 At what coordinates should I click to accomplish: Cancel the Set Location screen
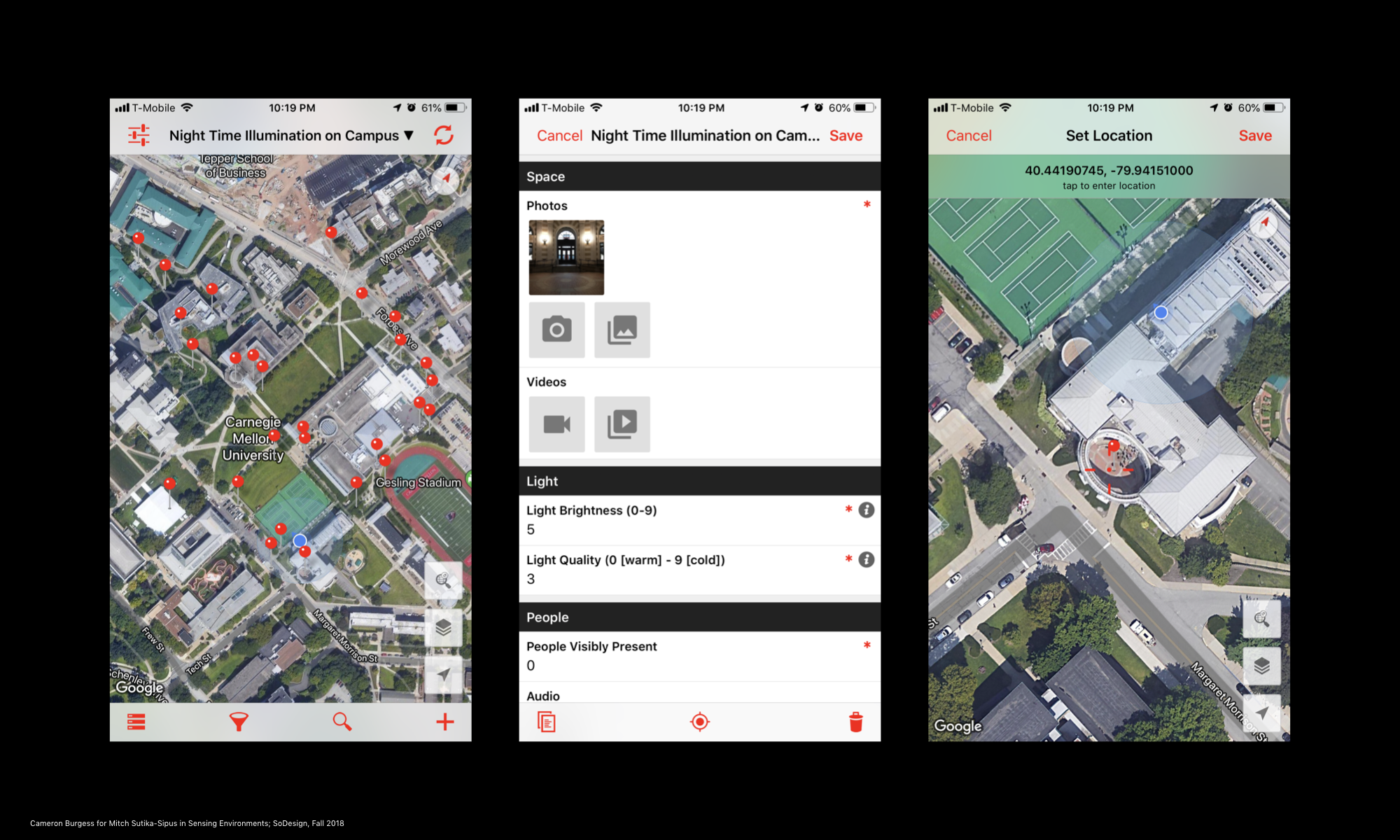pyautogui.click(x=969, y=136)
